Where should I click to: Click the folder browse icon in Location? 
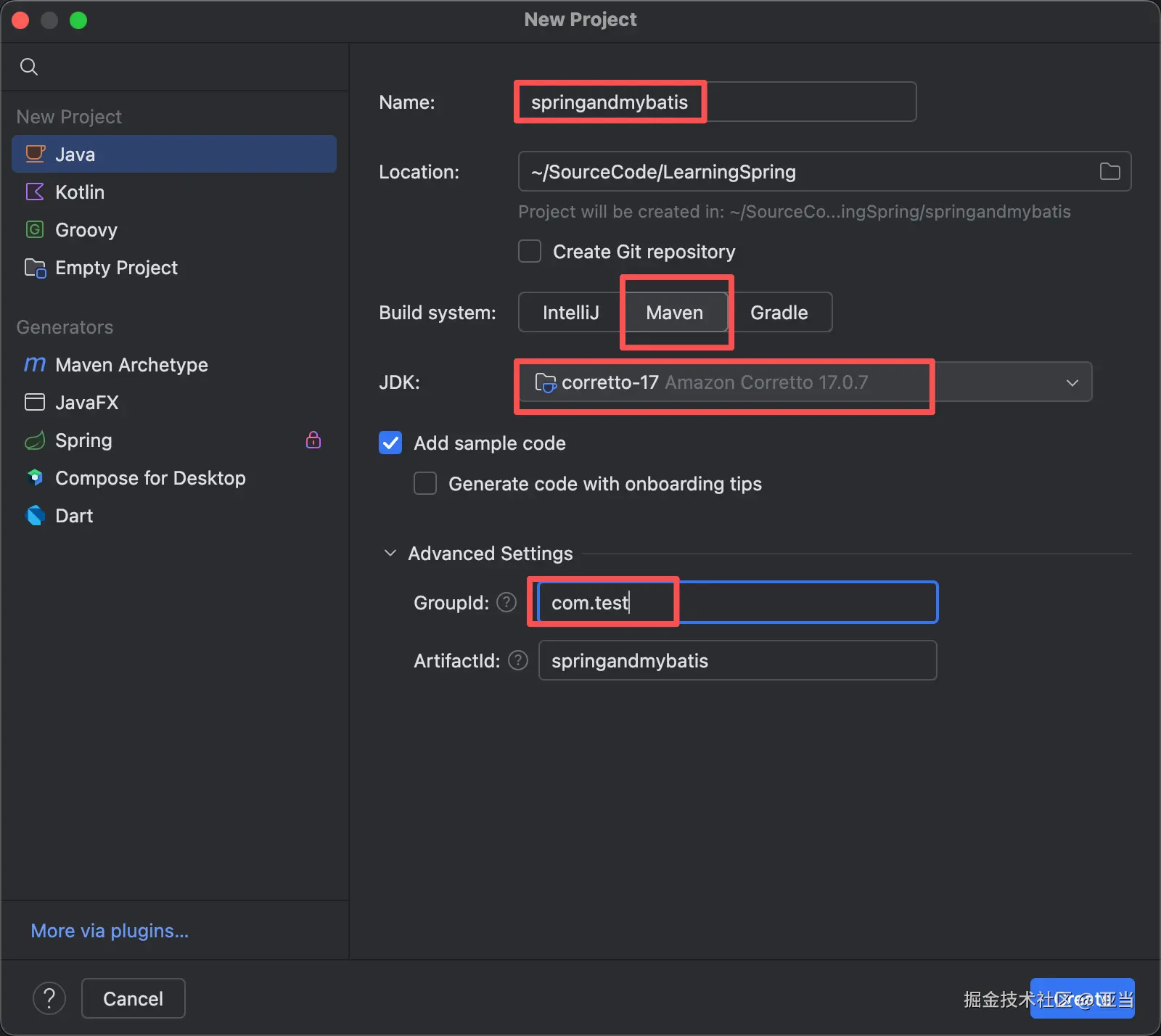pos(1109,171)
